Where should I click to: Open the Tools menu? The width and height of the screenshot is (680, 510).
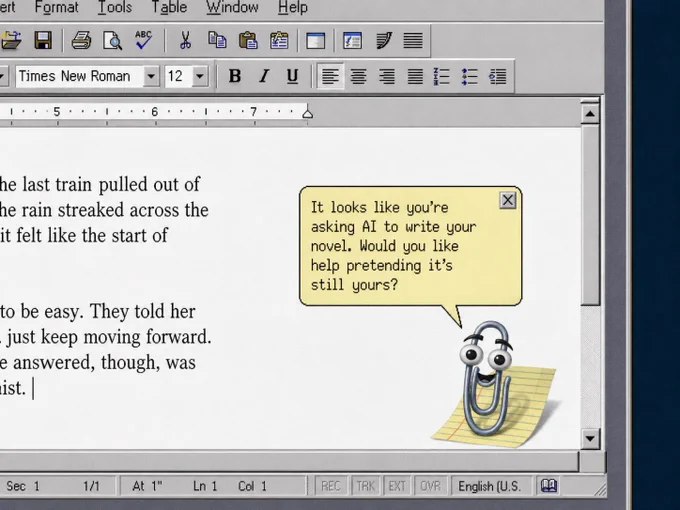(115, 7)
